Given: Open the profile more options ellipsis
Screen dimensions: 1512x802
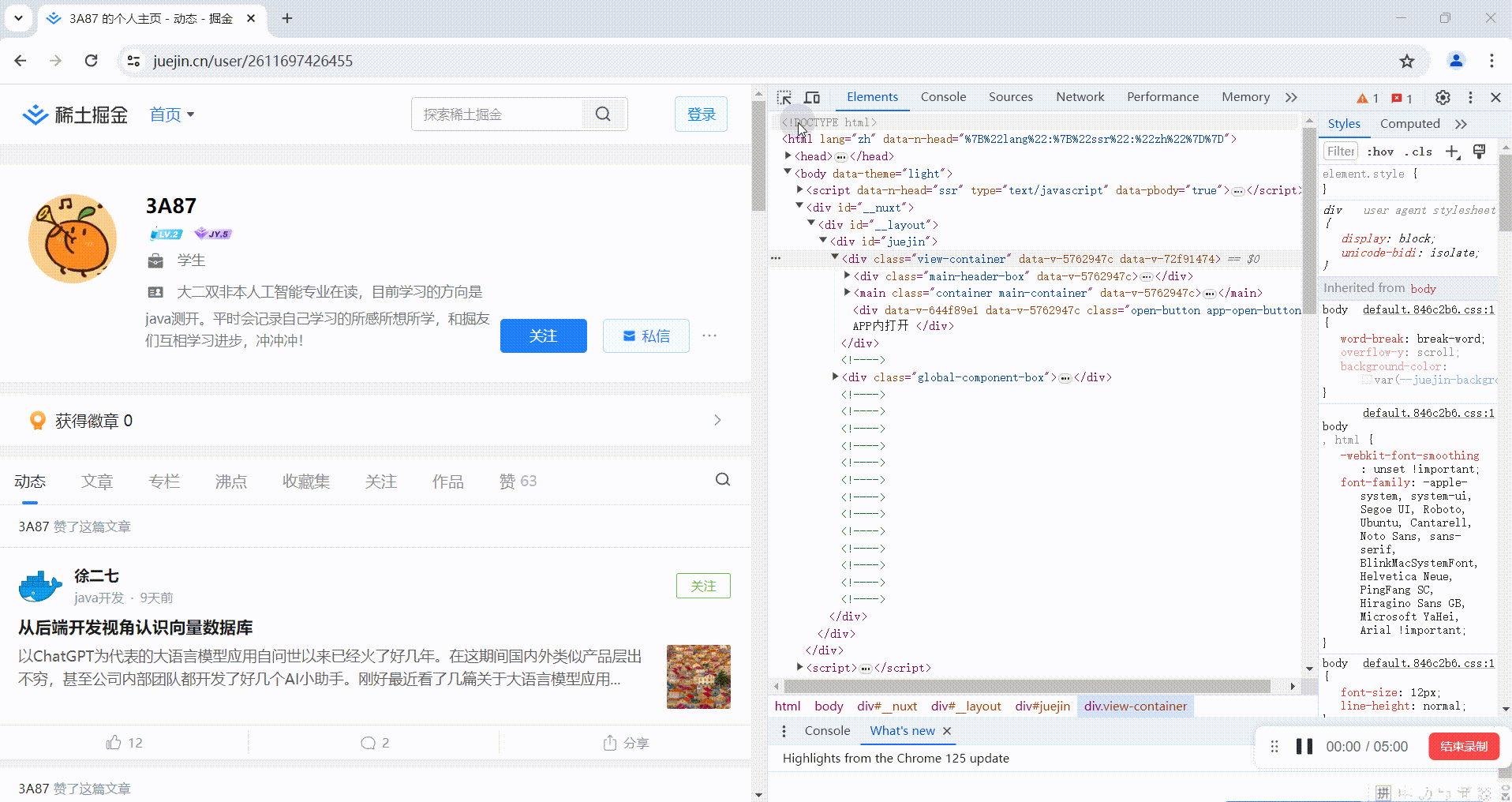Looking at the screenshot, I should (709, 335).
